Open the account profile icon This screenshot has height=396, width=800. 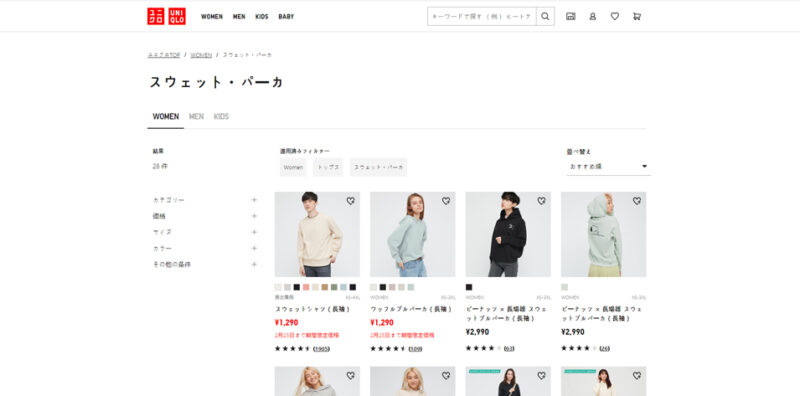[x=592, y=16]
